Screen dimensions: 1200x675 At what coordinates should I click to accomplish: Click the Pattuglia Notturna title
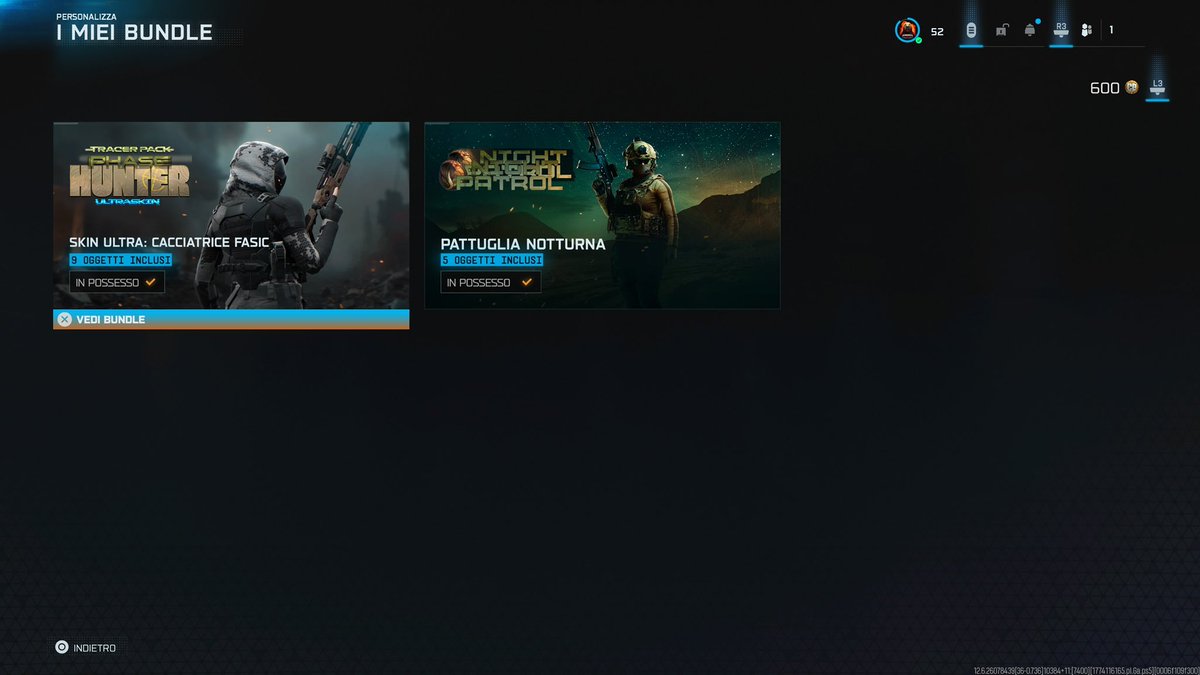click(523, 244)
